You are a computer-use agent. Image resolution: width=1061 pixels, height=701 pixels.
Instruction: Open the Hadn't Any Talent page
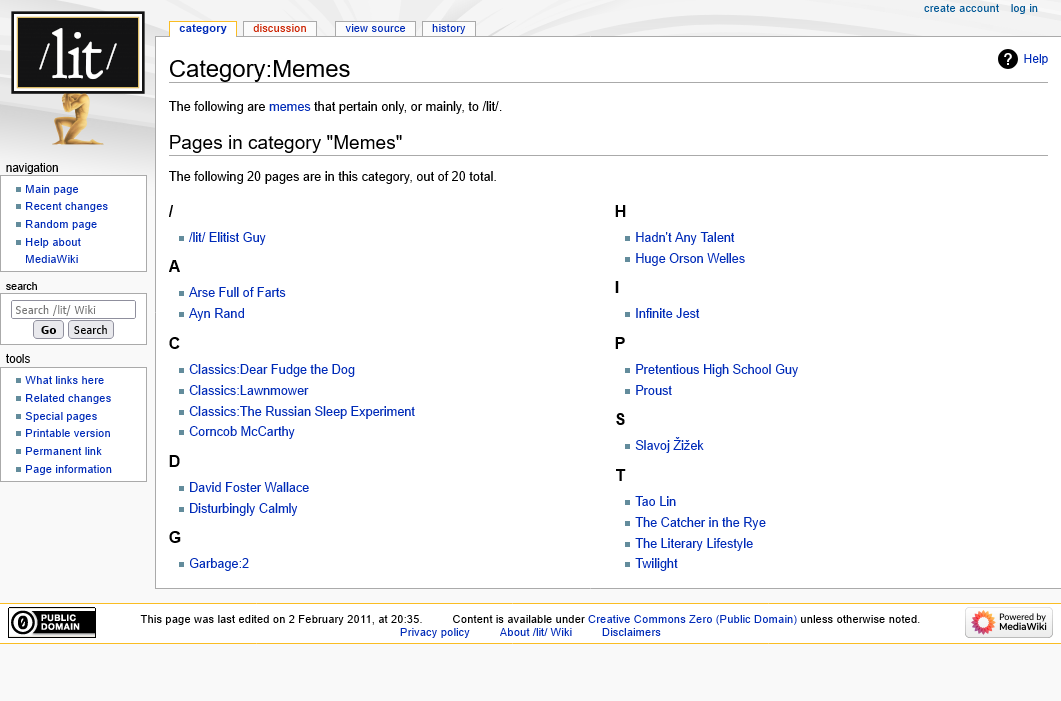click(684, 238)
